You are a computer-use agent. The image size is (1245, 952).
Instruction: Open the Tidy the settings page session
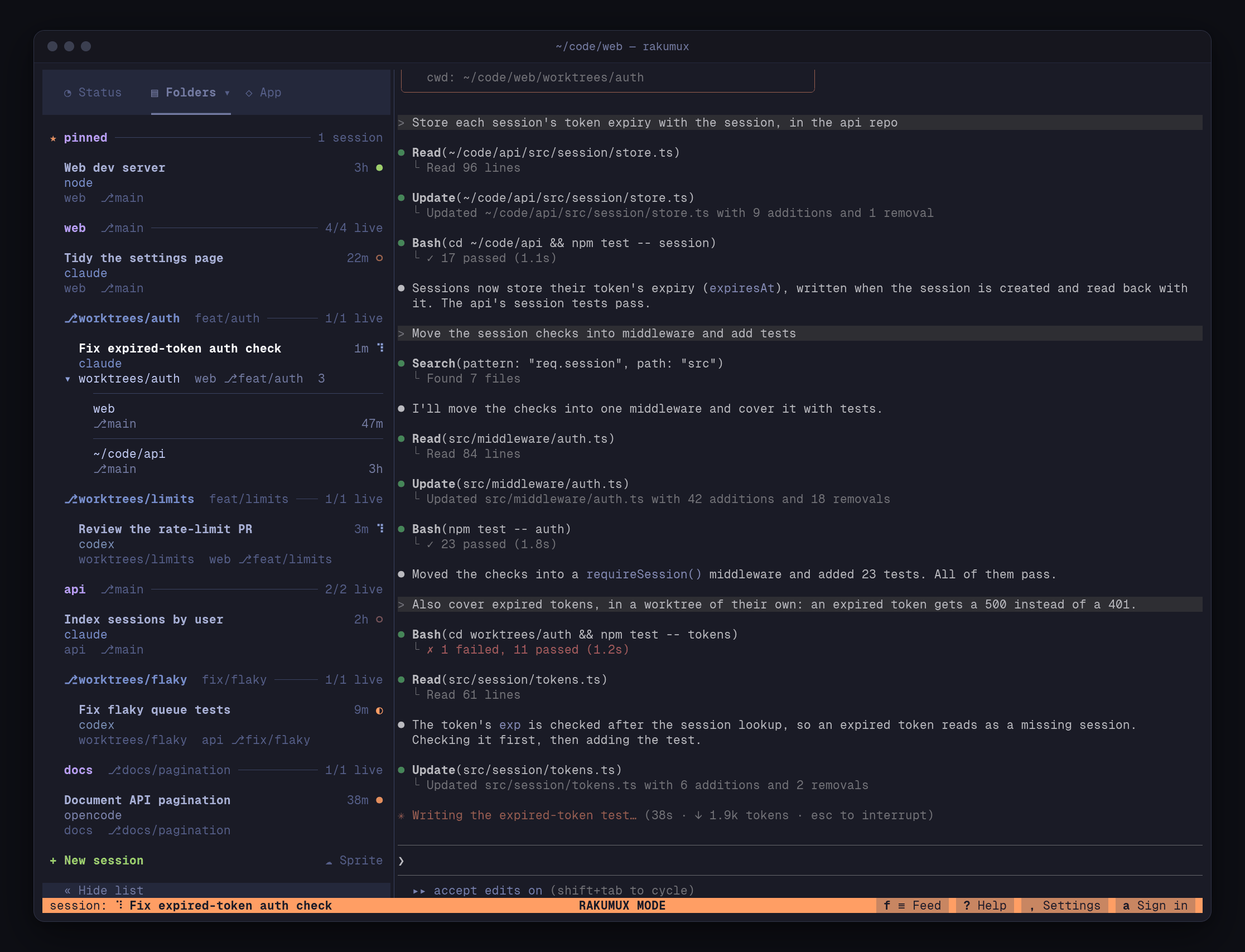coord(216,273)
